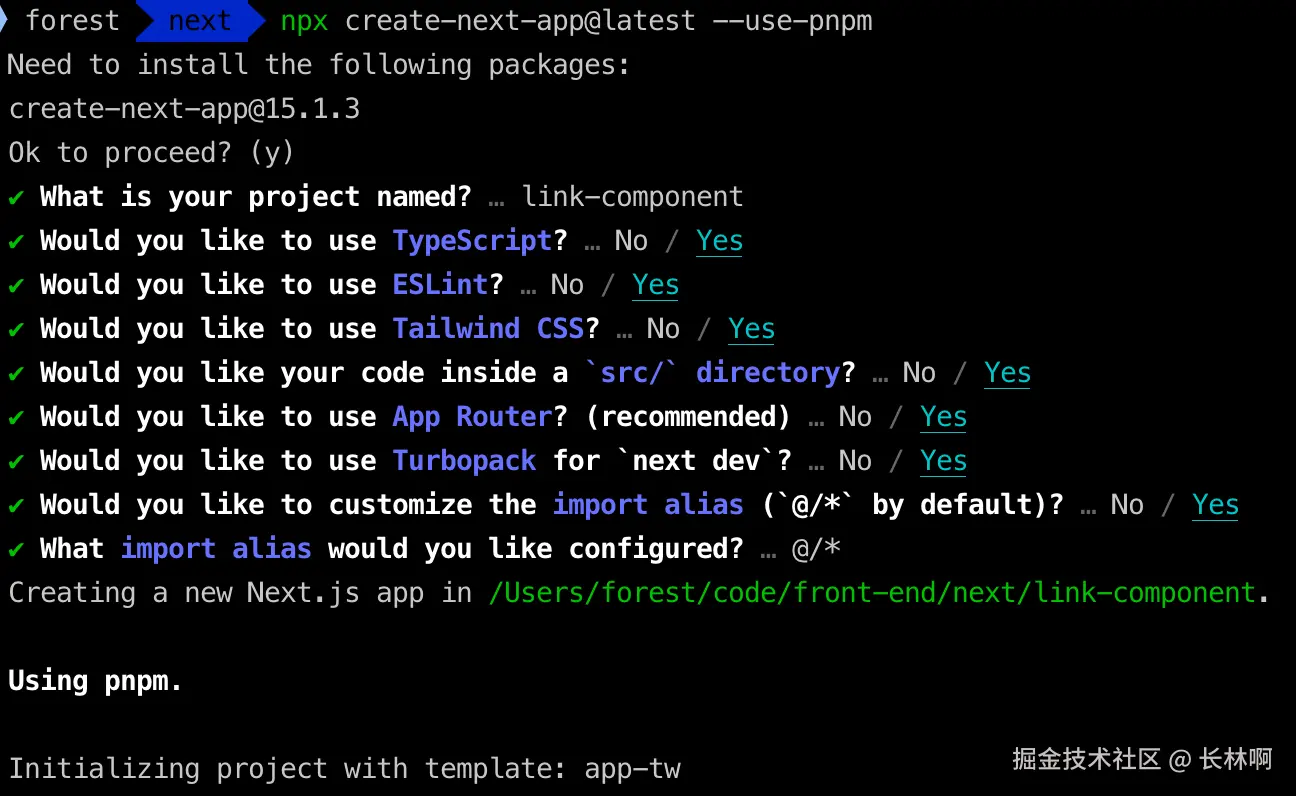Click the checkmark before Tailwind CSS question
This screenshot has width=1296, height=796.
pyautogui.click(x=16, y=330)
